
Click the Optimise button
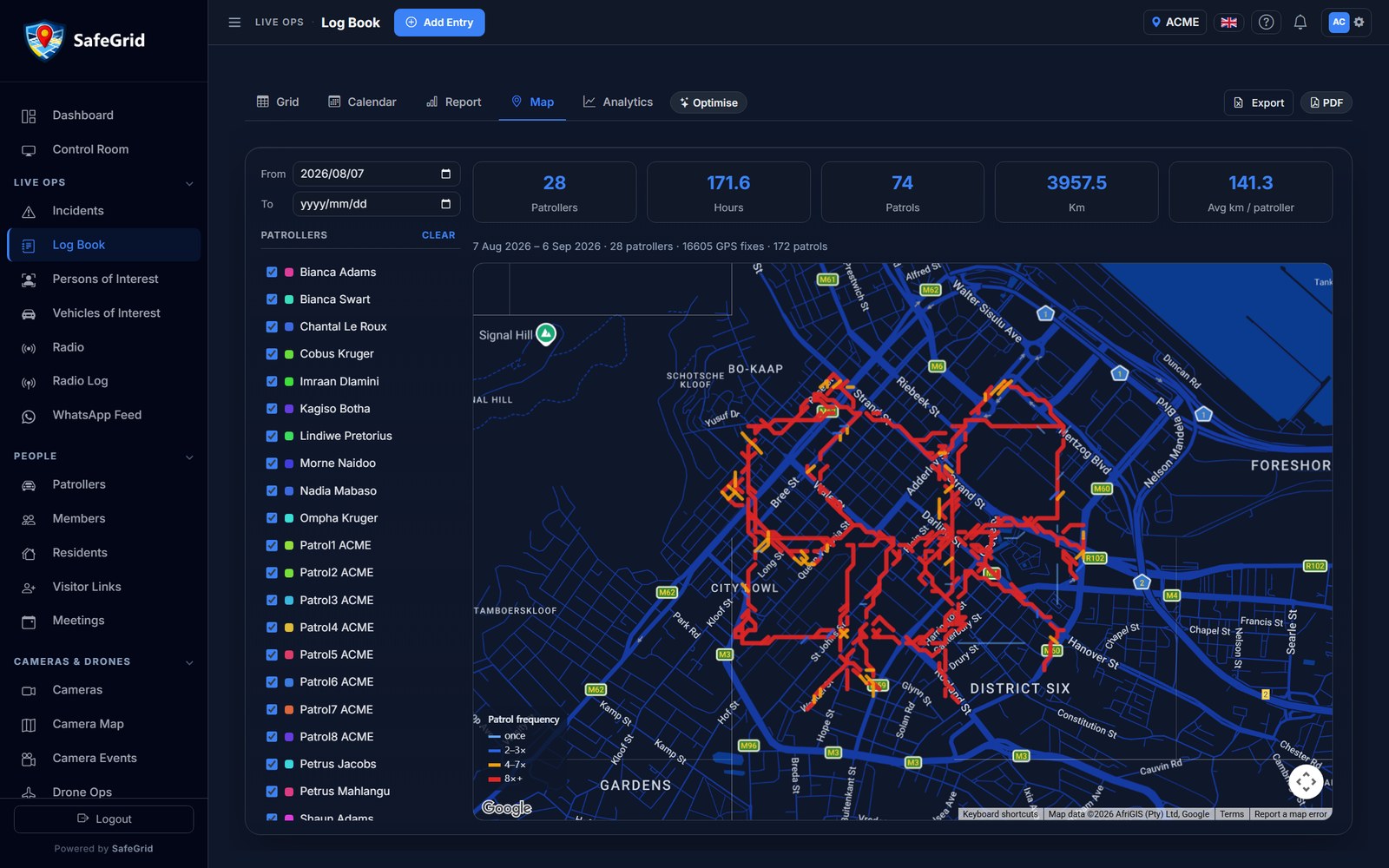pos(708,102)
